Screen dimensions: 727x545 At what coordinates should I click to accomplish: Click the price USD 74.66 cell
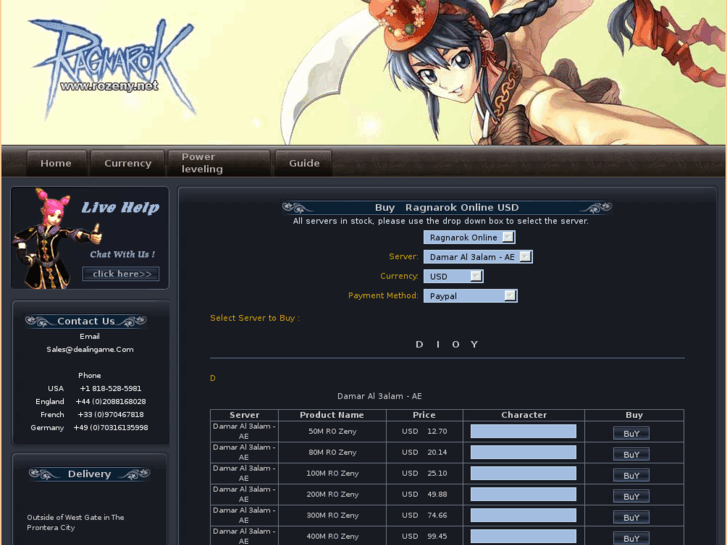tap(424, 515)
